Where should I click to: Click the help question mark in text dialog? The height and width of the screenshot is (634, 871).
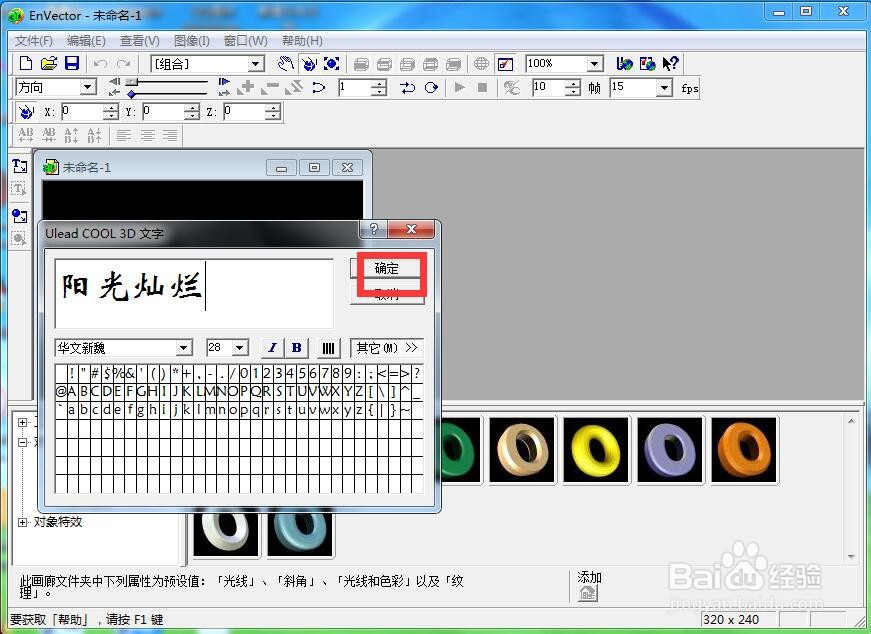click(x=374, y=229)
